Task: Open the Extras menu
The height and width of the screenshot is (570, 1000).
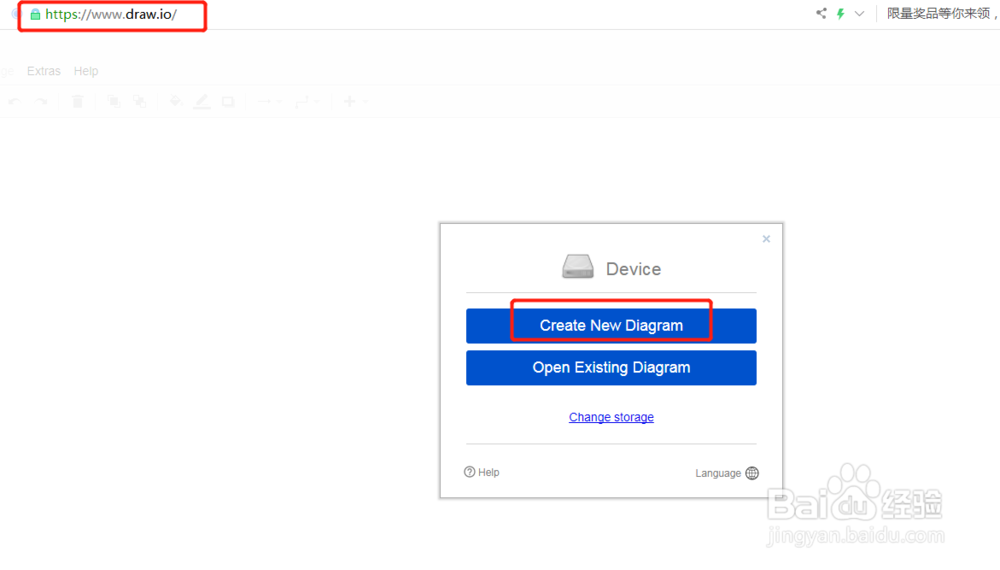Action: pyautogui.click(x=44, y=71)
